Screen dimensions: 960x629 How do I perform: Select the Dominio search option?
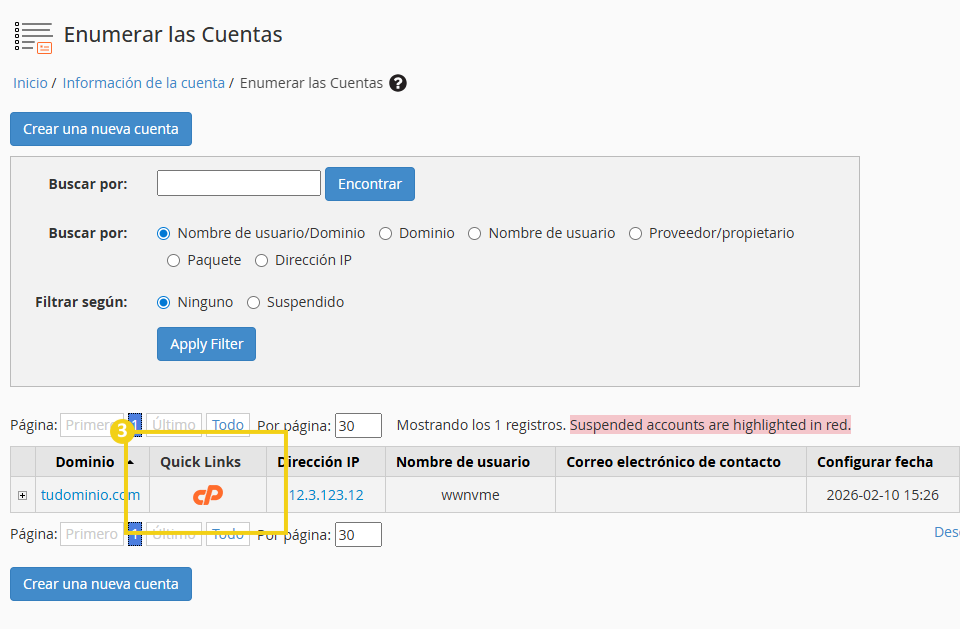tap(385, 233)
